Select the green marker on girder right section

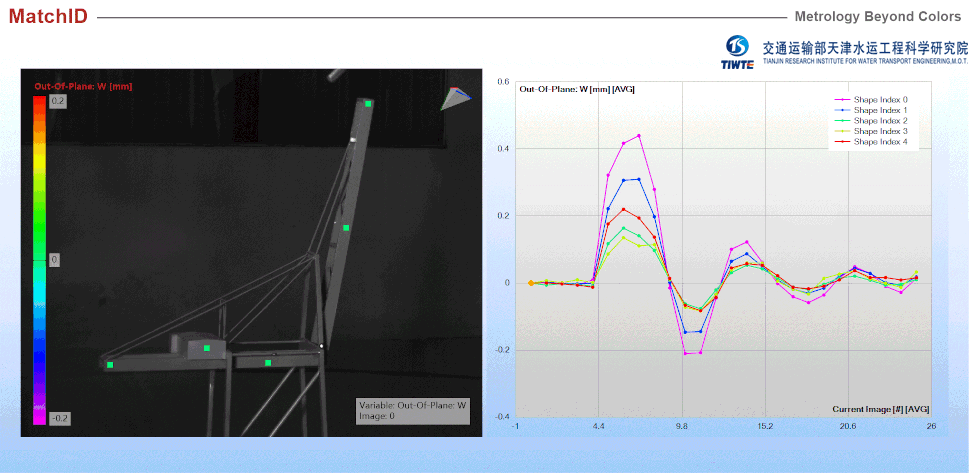(x=268, y=363)
